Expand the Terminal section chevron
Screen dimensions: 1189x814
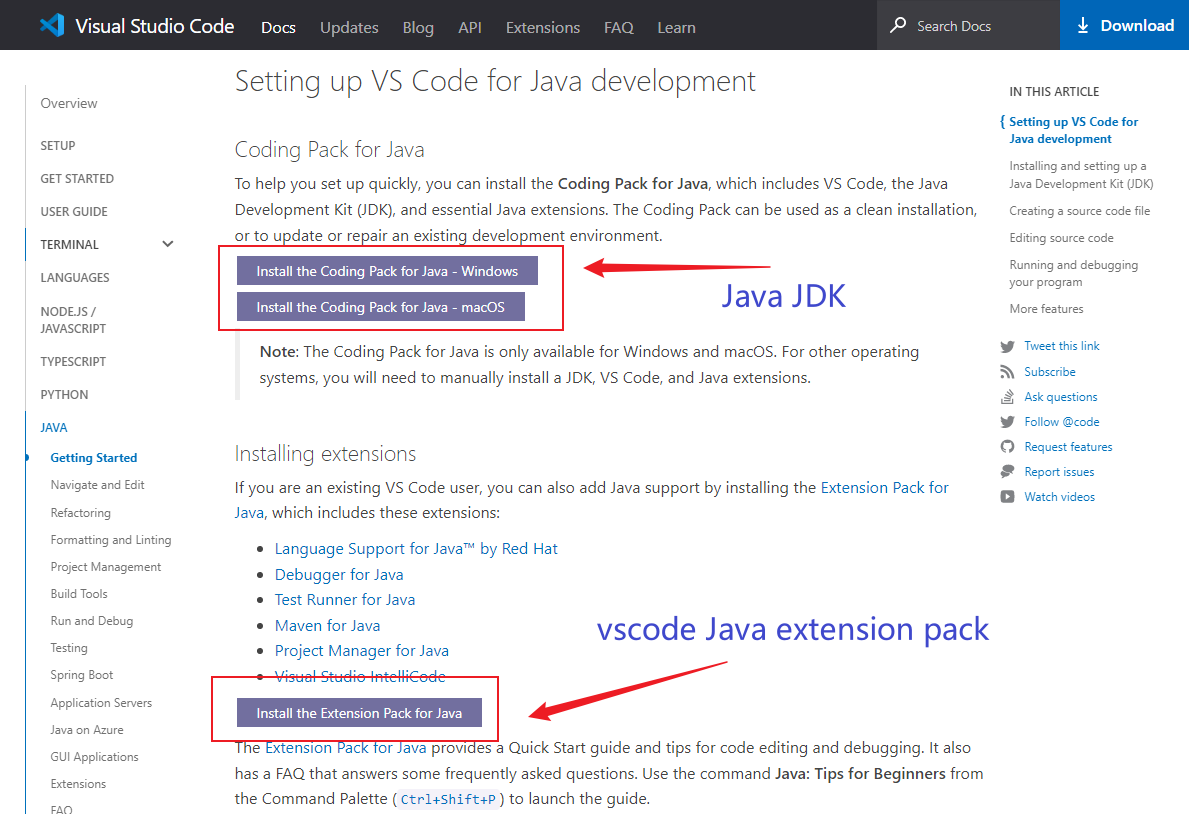pos(167,244)
